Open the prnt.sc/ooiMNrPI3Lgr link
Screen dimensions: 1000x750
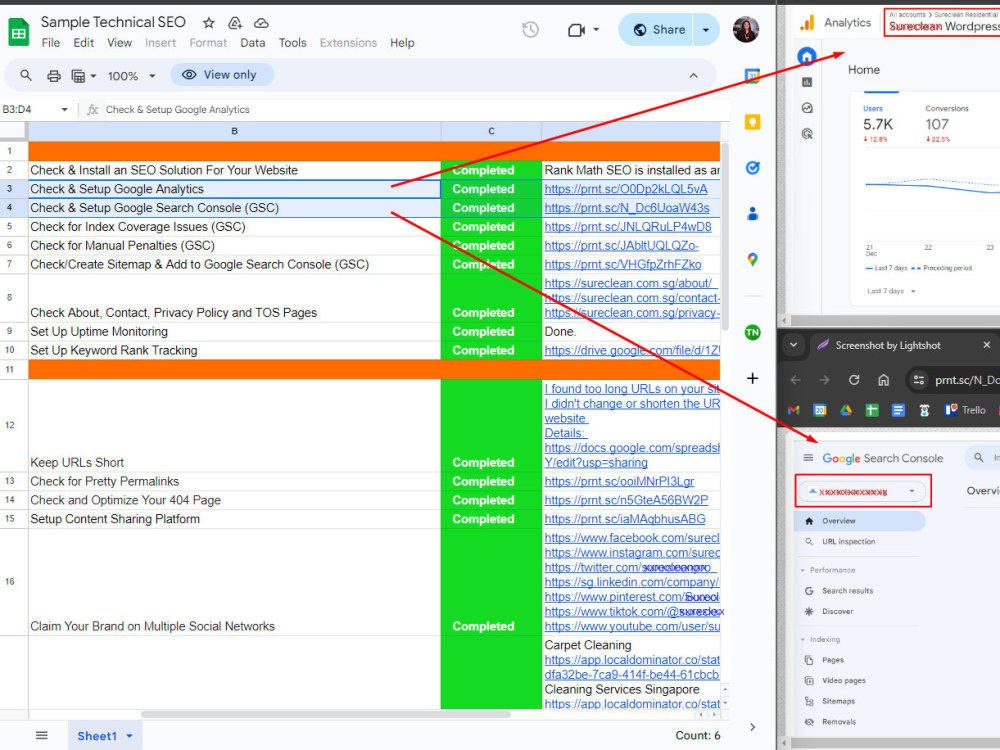(x=619, y=482)
